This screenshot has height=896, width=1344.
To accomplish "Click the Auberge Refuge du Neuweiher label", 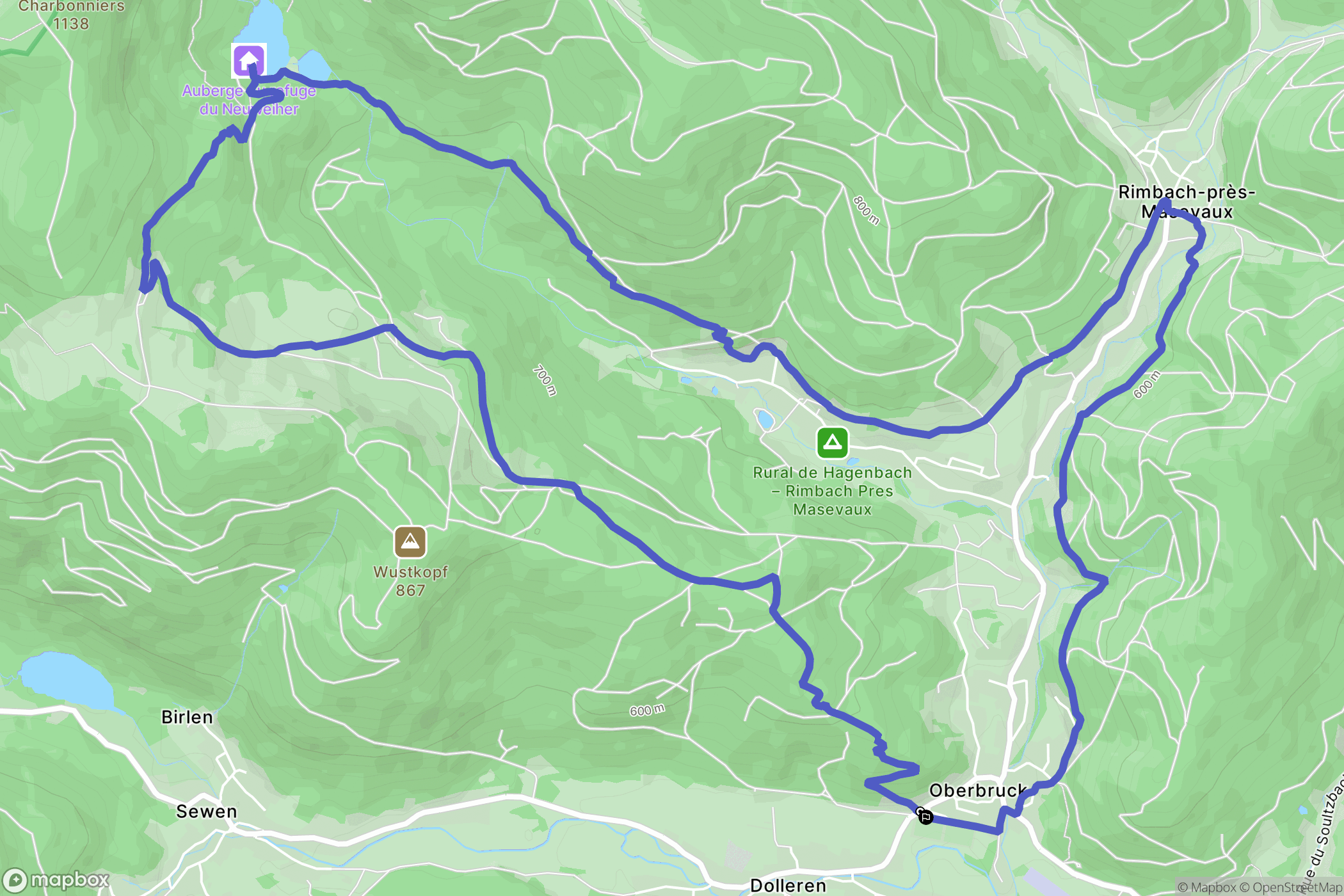I will click(249, 100).
